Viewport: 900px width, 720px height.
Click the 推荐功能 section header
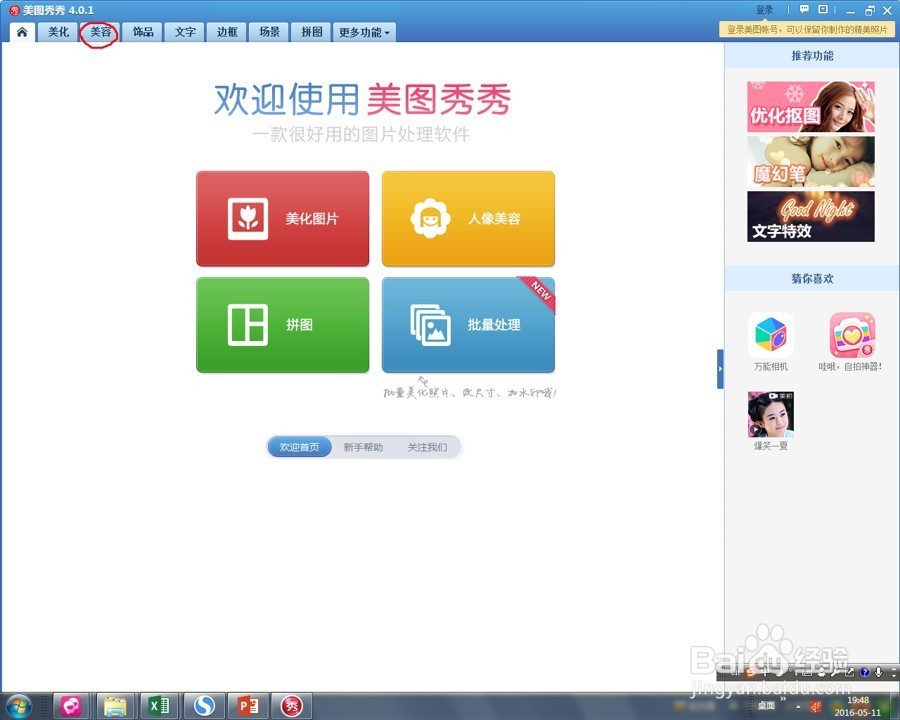(x=812, y=56)
